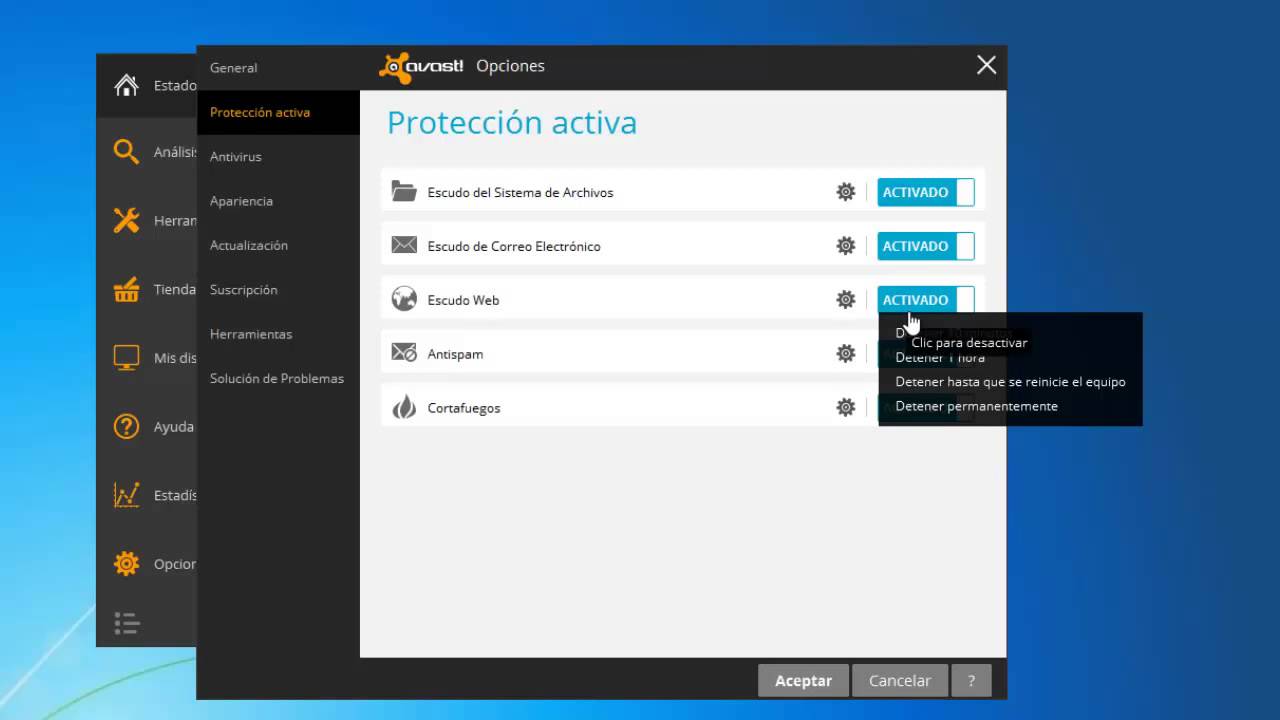Click the Análisis magnifier icon
This screenshot has height=720, width=1280.
tap(126, 152)
